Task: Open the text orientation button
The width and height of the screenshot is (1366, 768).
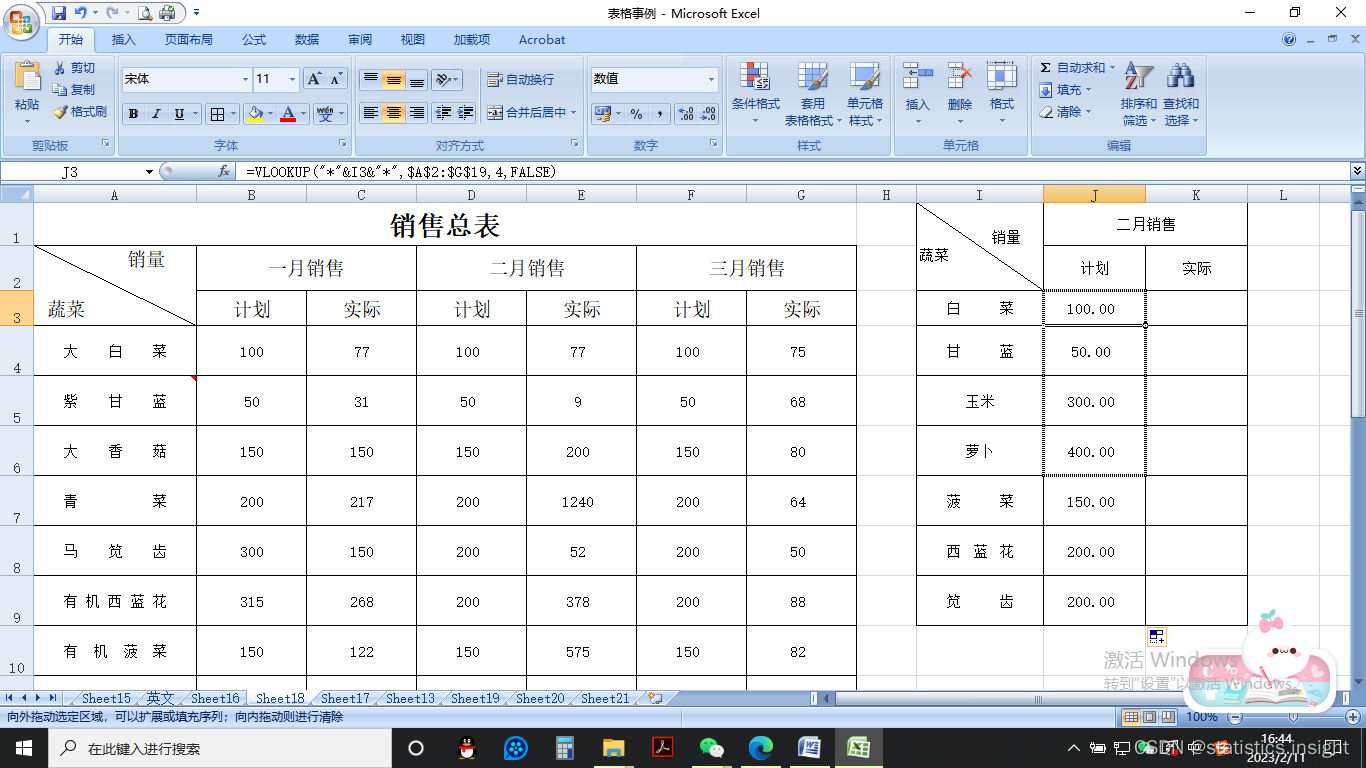Action: click(447, 80)
